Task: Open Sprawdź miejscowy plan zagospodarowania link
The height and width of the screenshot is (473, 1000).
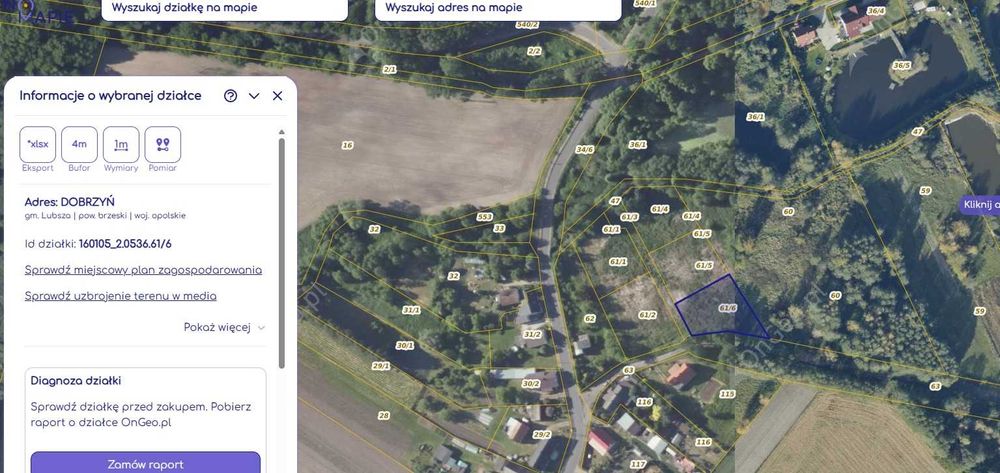Action: point(143,270)
